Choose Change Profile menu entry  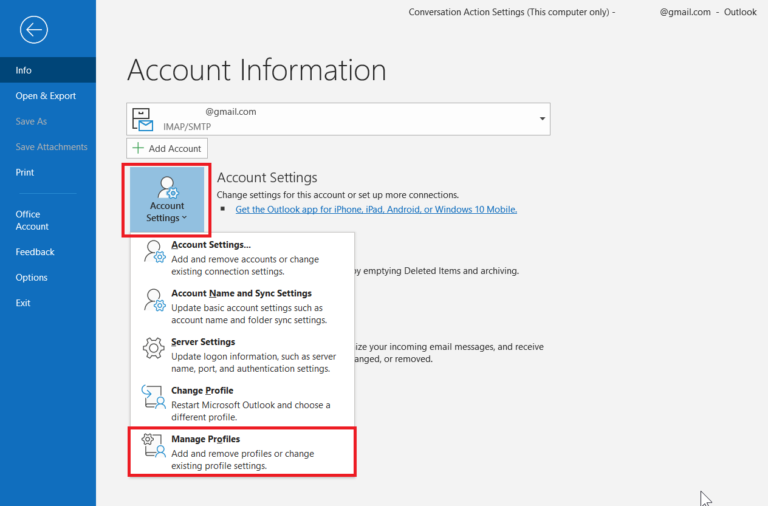point(242,403)
